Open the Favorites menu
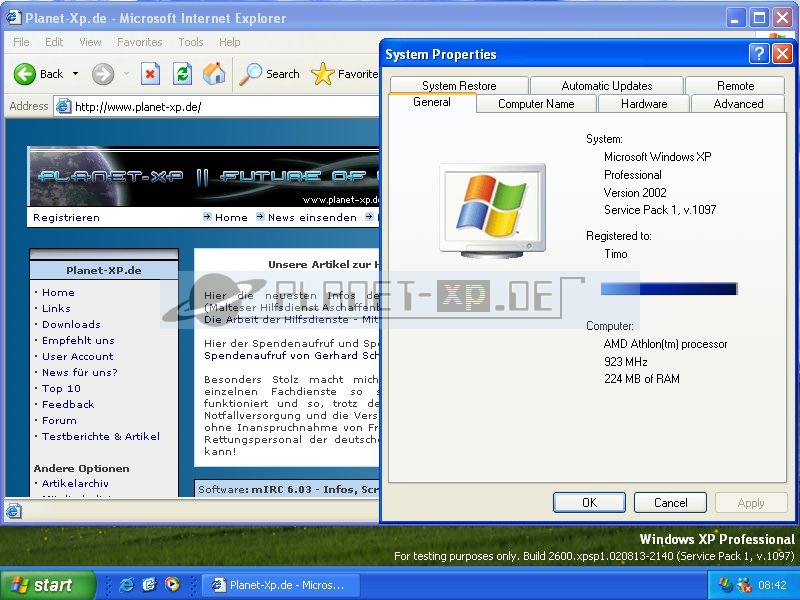Viewport: 800px width, 600px height. click(139, 42)
